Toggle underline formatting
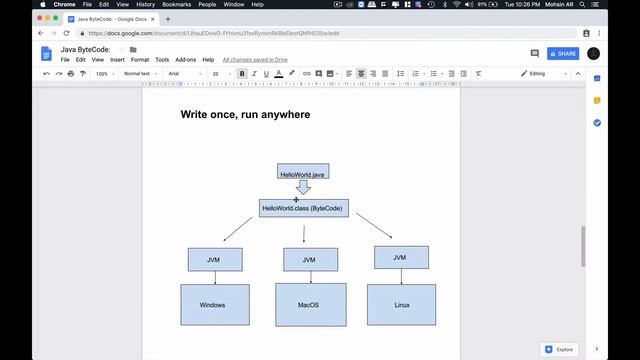This screenshot has height=360, width=640. point(266,74)
